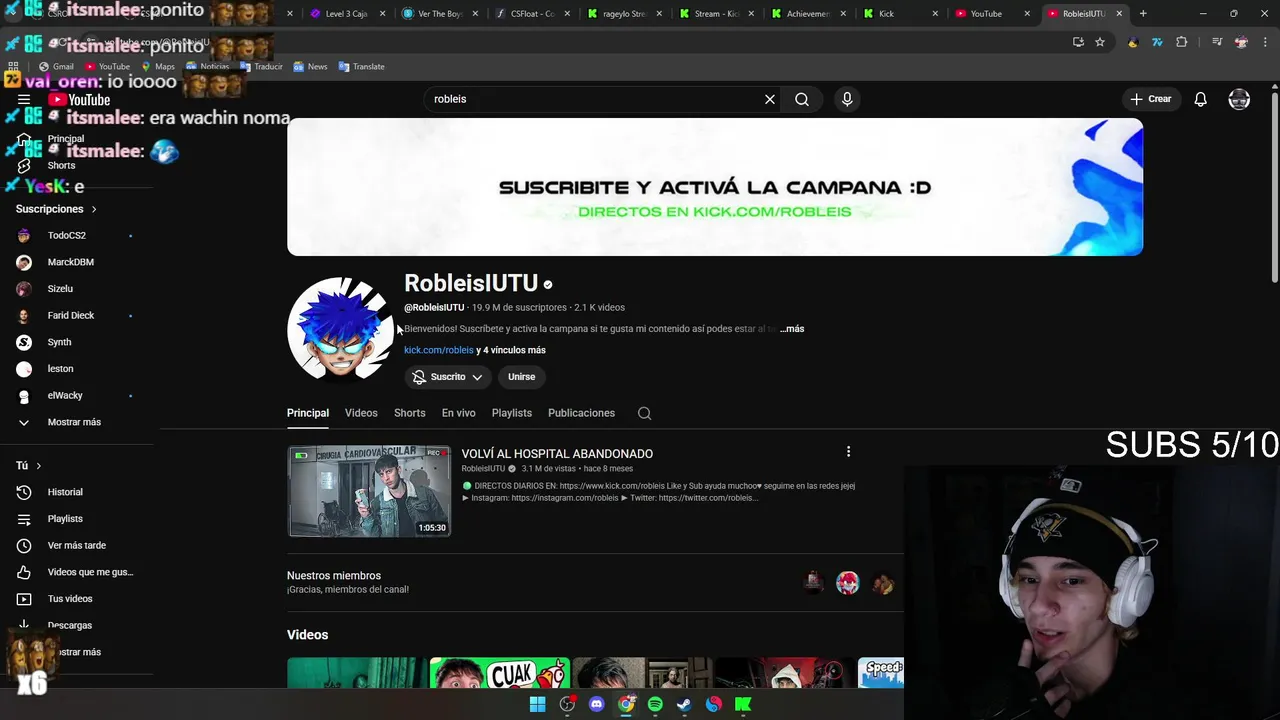Open a new browser tab
The width and height of the screenshot is (1280, 720).
tap(1143, 14)
